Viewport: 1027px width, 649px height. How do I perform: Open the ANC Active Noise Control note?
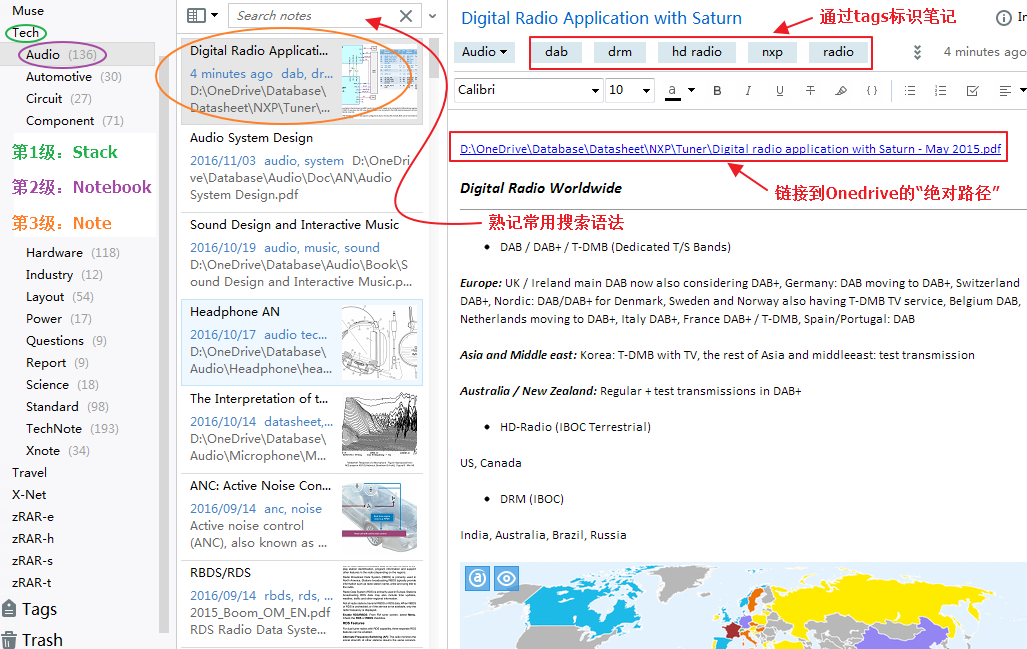click(302, 517)
